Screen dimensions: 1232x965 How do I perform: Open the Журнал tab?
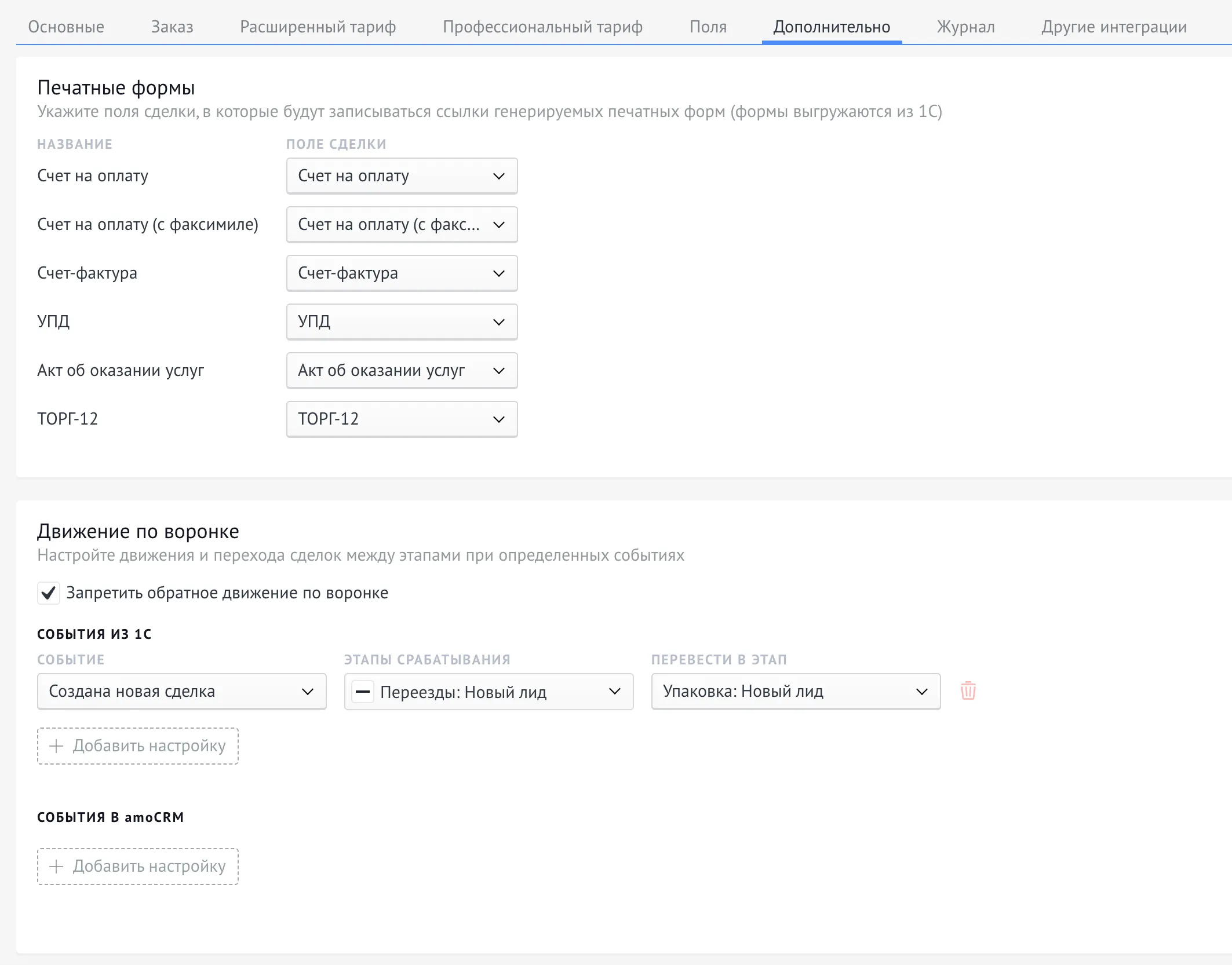(x=965, y=27)
